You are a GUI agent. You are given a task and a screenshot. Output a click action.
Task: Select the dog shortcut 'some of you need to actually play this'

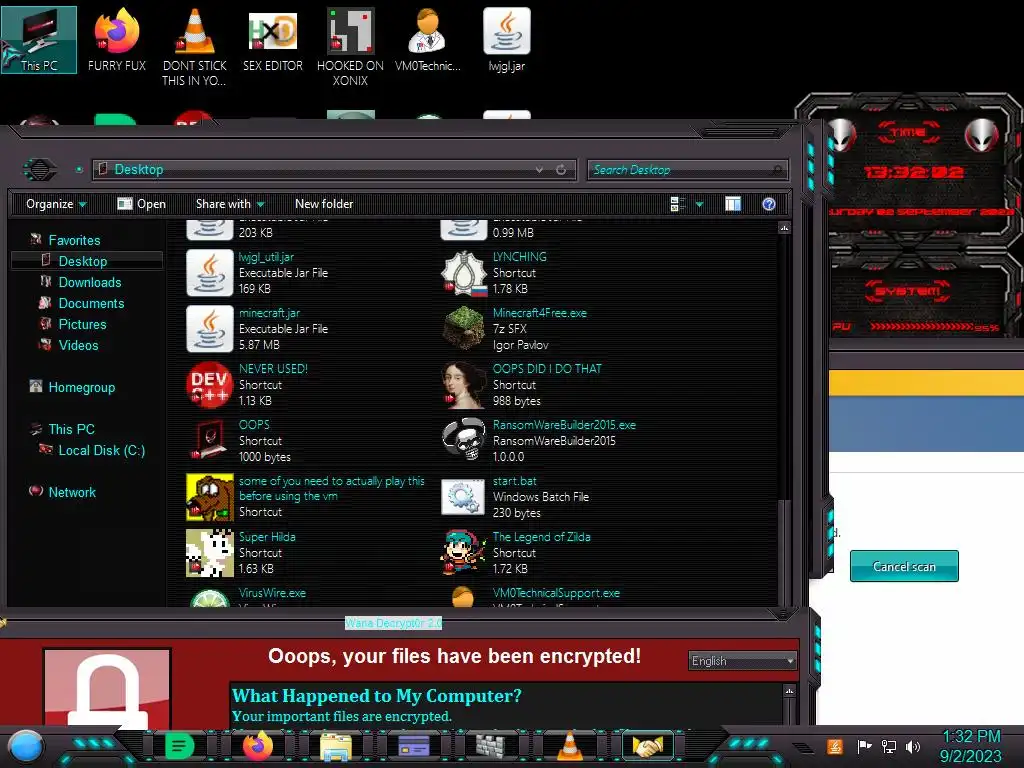click(210, 497)
